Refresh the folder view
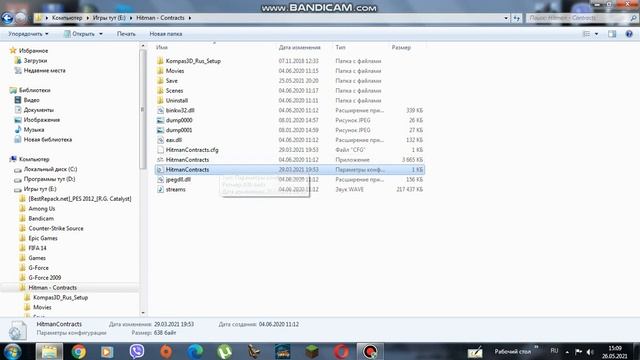This screenshot has width=640, height=360. [517, 18]
